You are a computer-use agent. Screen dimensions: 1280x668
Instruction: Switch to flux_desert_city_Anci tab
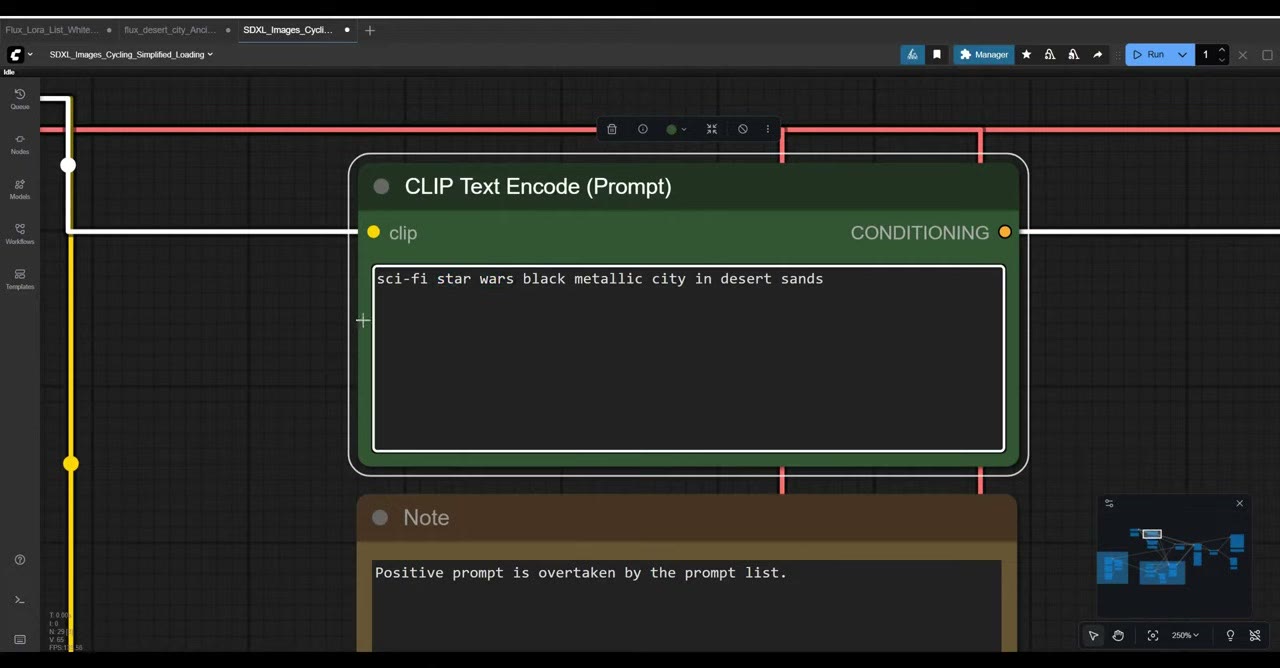(170, 30)
